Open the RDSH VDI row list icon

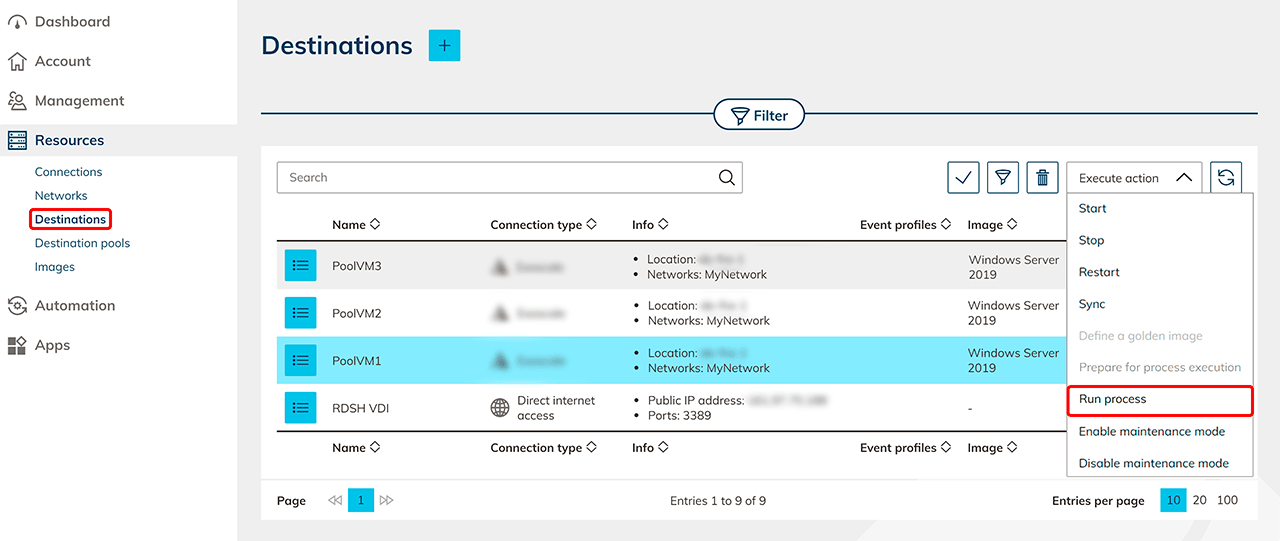[x=300, y=407]
